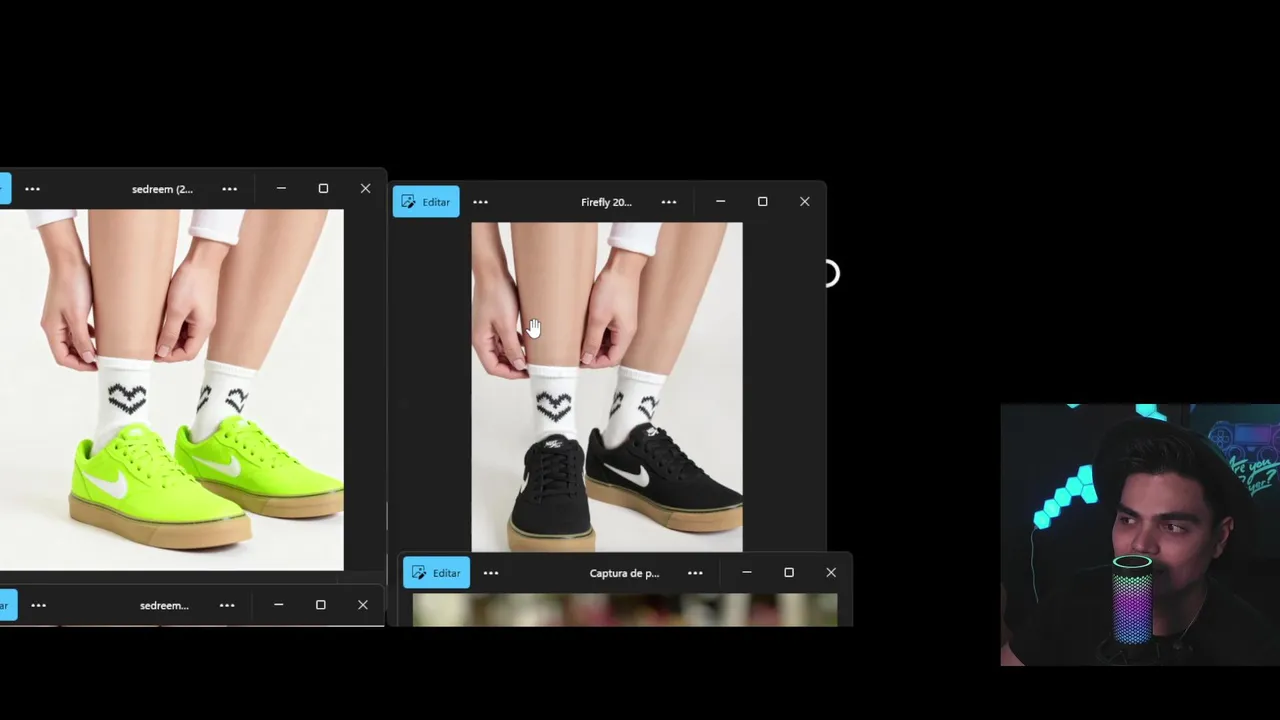Viewport: 1280px width, 720px height.
Task: Click Editar button in Firefly window
Action: [426, 202]
